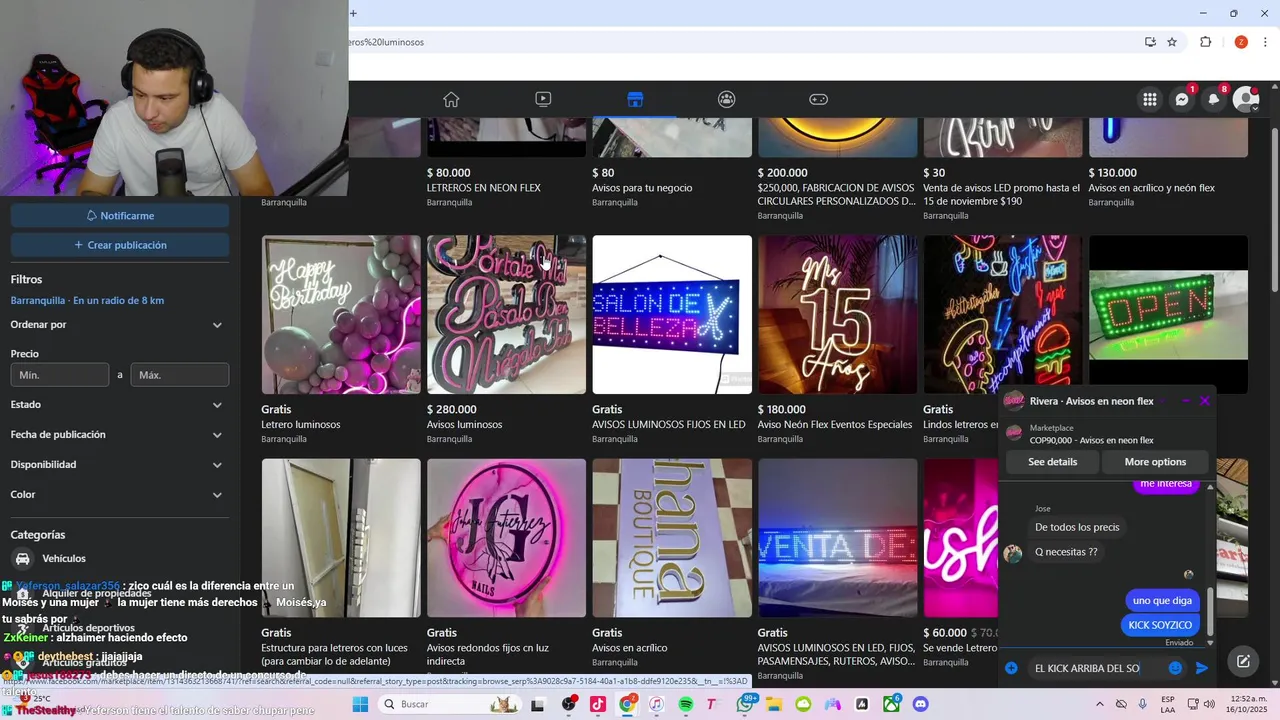Open the notifications bell icon
The height and width of the screenshot is (720, 1280).
pos(1214,99)
